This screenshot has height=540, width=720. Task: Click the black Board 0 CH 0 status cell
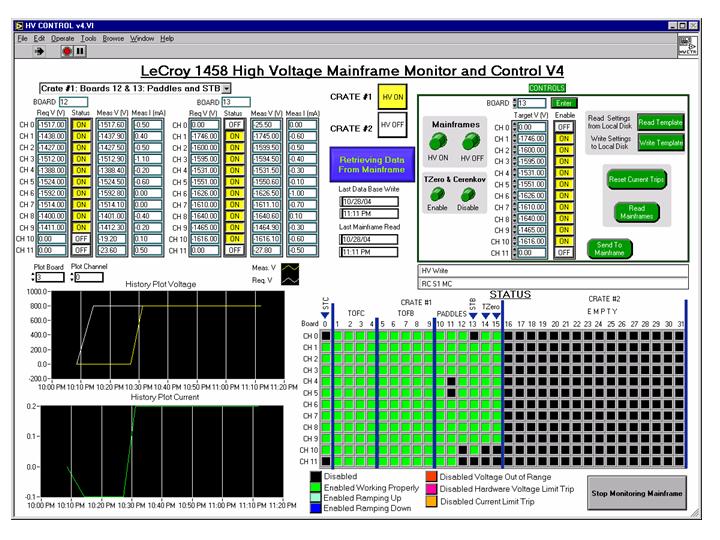pyautogui.click(x=326, y=336)
